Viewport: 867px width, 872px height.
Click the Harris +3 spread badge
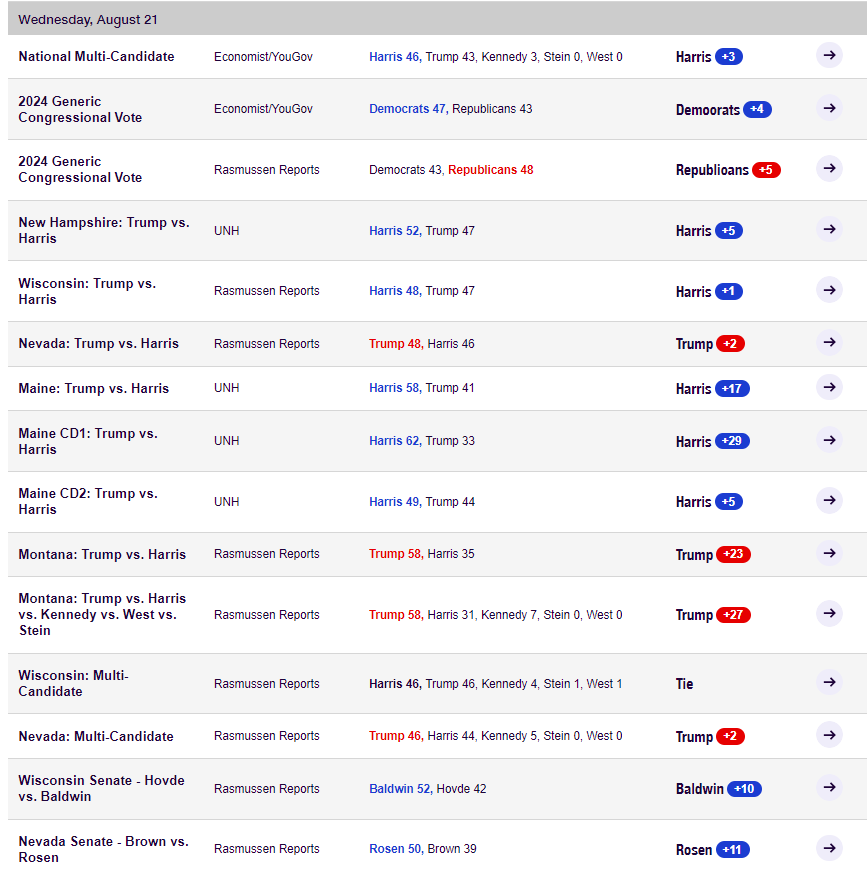(x=729, y=57)
